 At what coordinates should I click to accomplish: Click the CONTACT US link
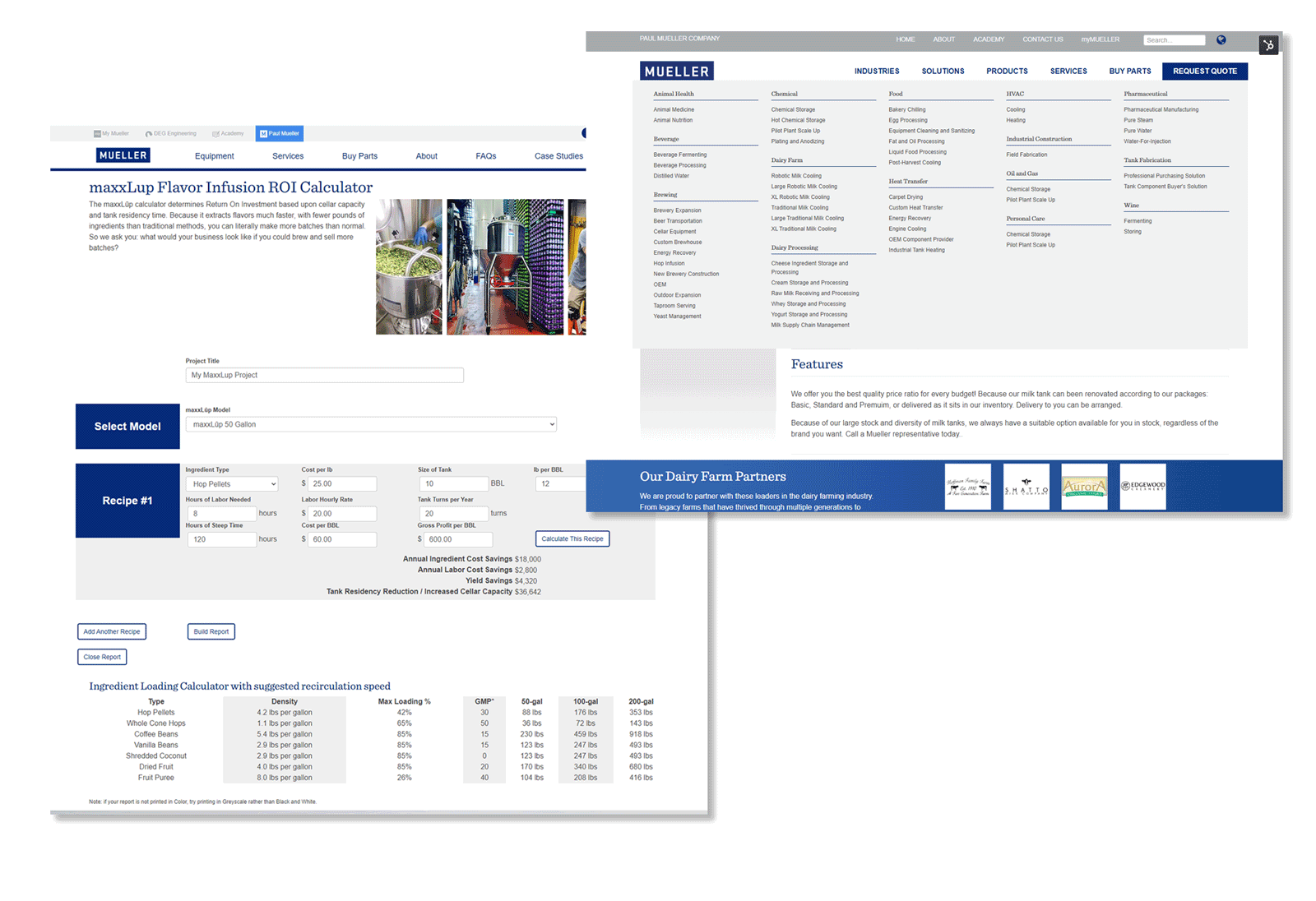point(1043,39)
